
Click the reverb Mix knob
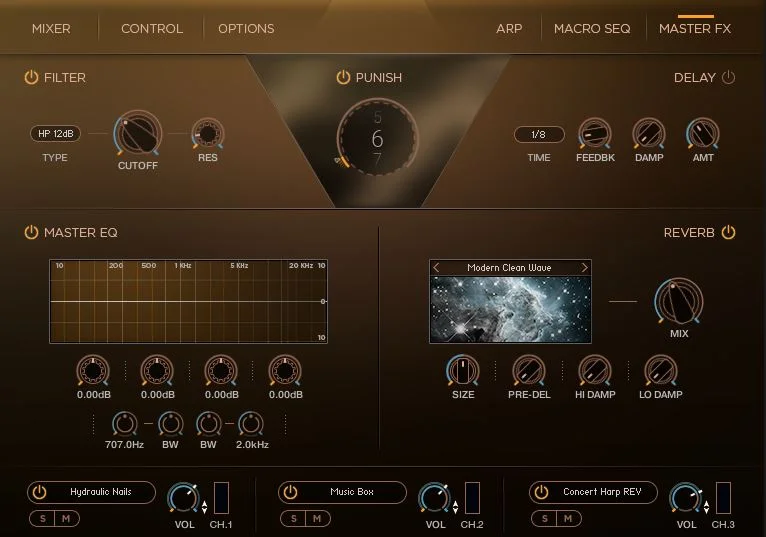coord(679,301)
